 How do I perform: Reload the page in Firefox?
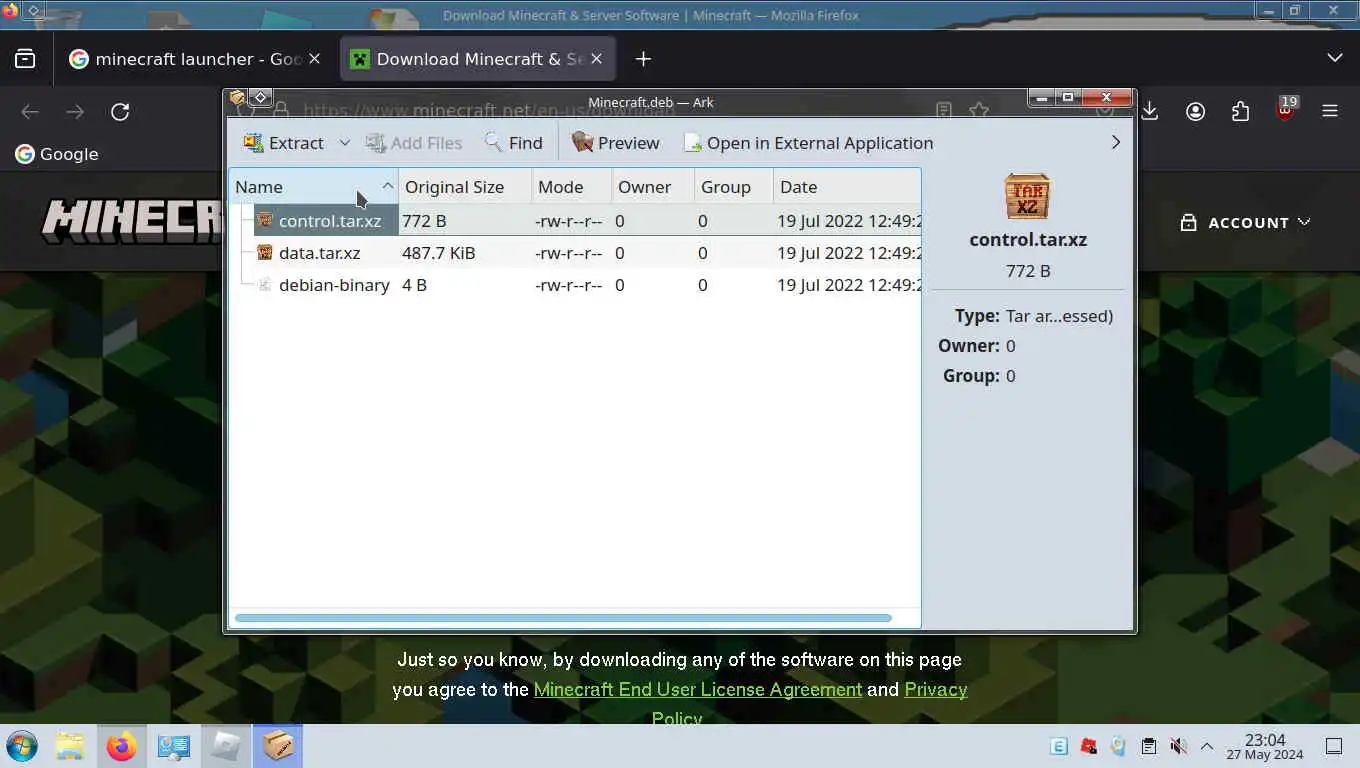coord(120,112)
